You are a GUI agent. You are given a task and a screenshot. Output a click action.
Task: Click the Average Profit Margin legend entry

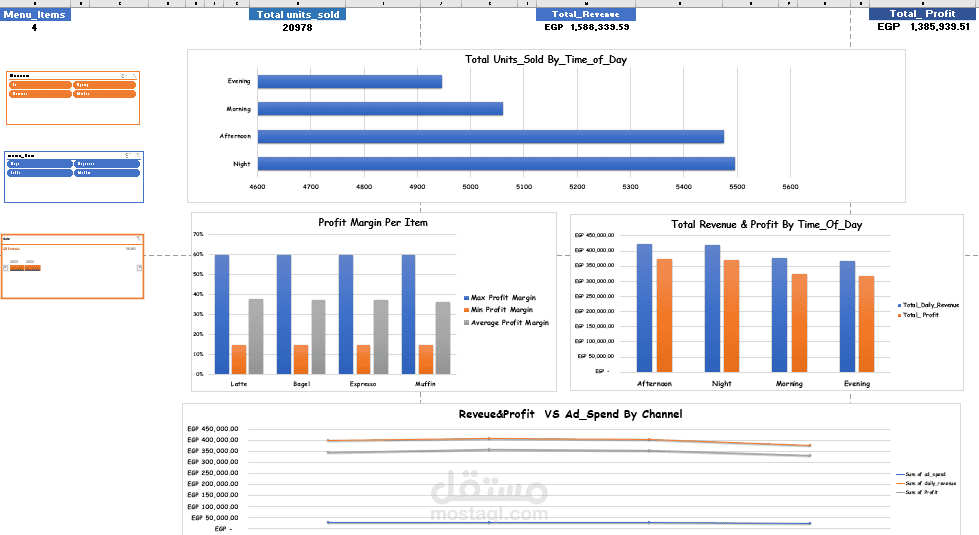(x=506, y=323)
